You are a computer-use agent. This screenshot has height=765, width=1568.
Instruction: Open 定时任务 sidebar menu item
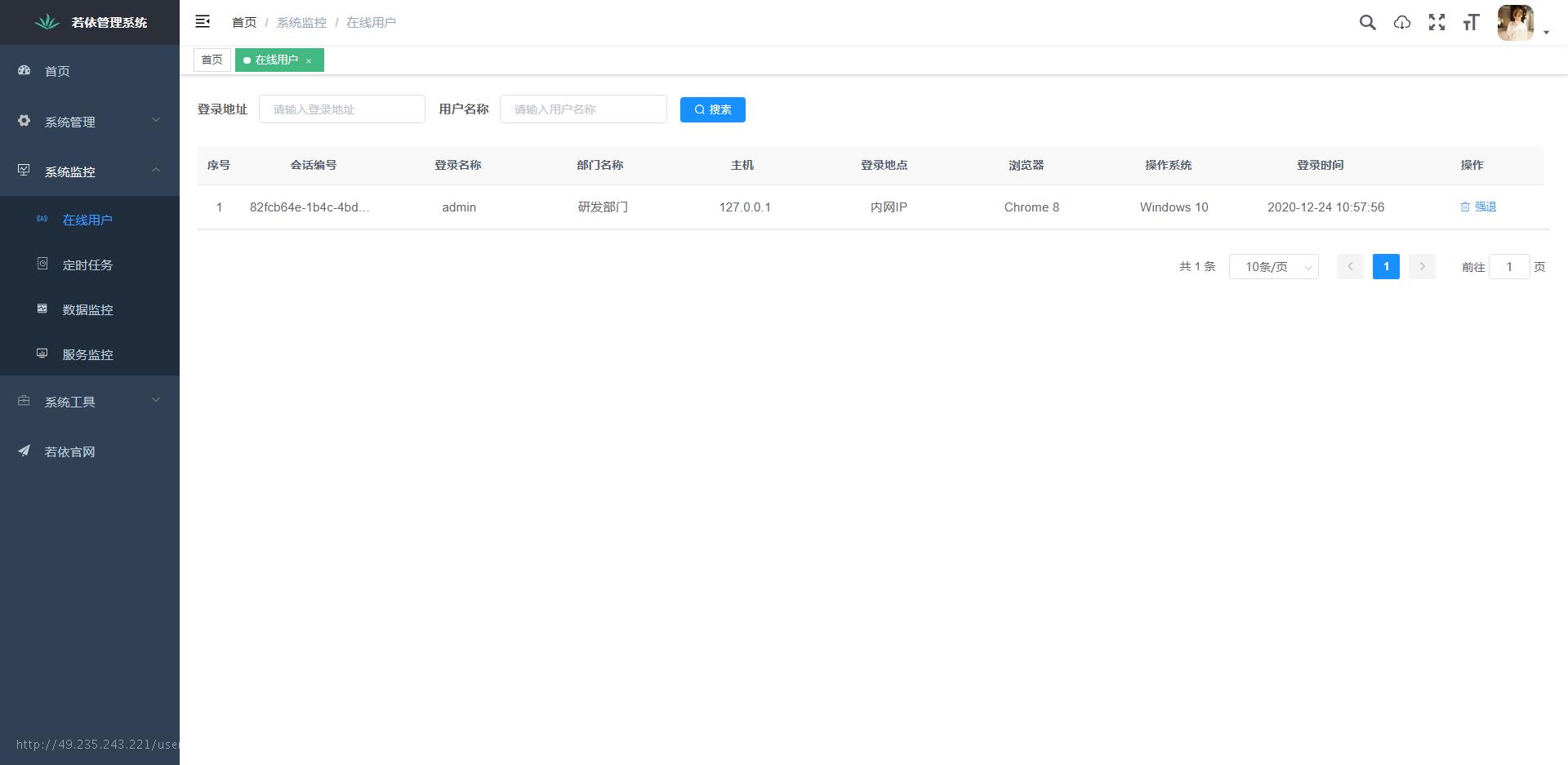pyautogui.click(x=90, y=264)
